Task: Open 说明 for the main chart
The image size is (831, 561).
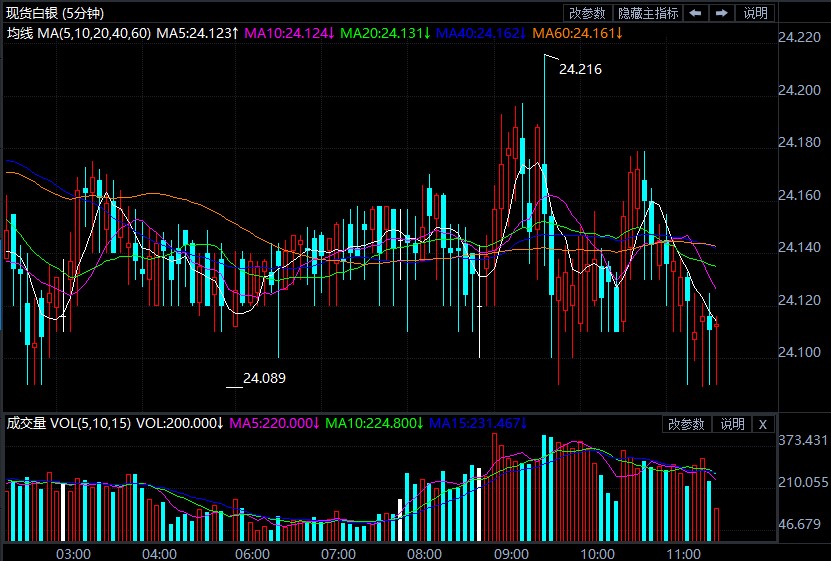Action: coord(756,13)
